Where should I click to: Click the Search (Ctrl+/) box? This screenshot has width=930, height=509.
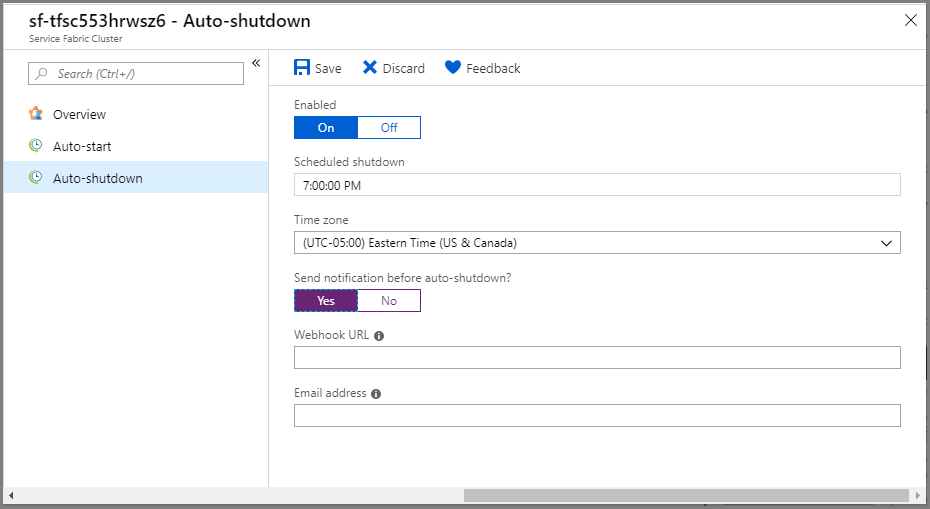(x=136, y=74)
